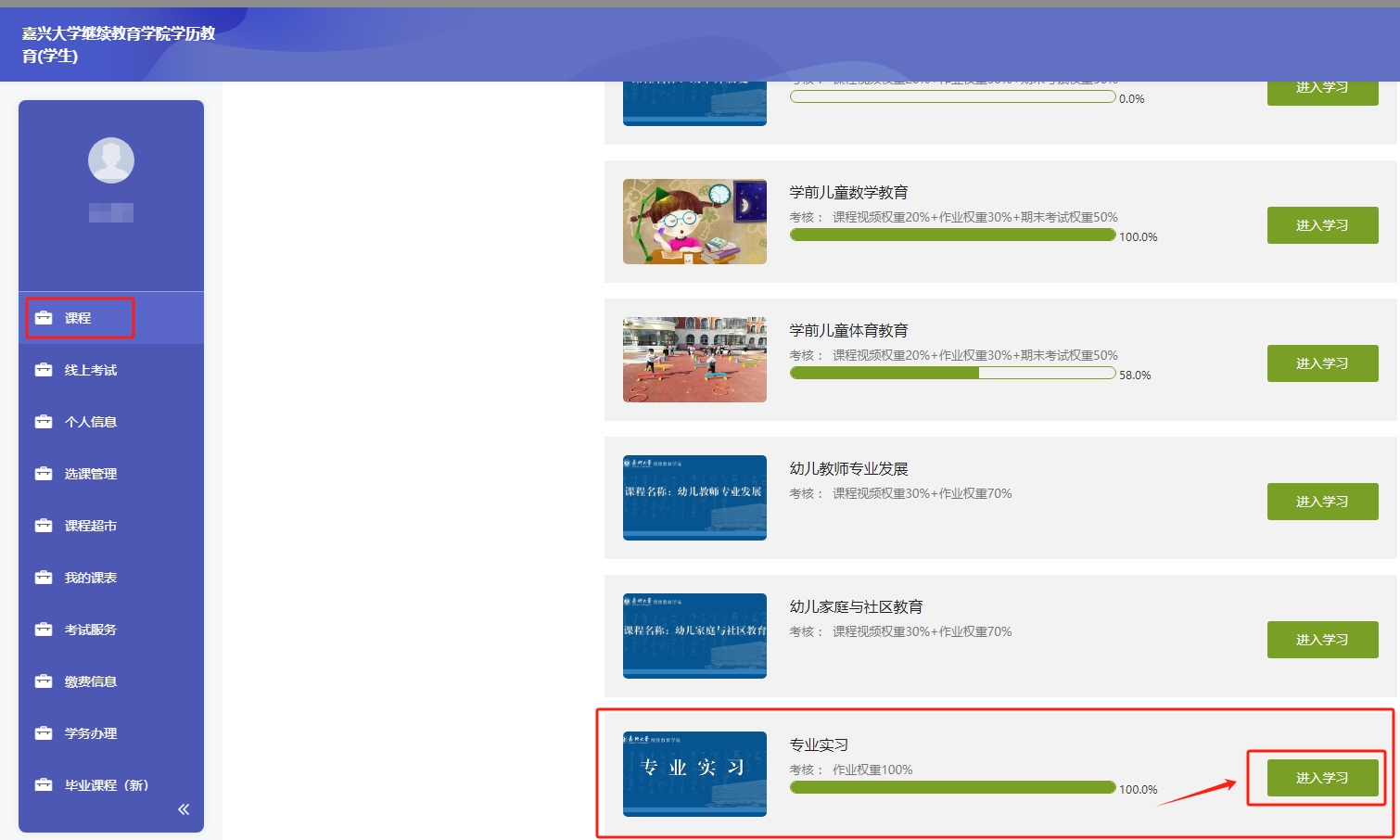This screenshot has width=1400, height=840.
Task: Click 进入学习 for 学前儿童体育教育
Action: 1322,363
